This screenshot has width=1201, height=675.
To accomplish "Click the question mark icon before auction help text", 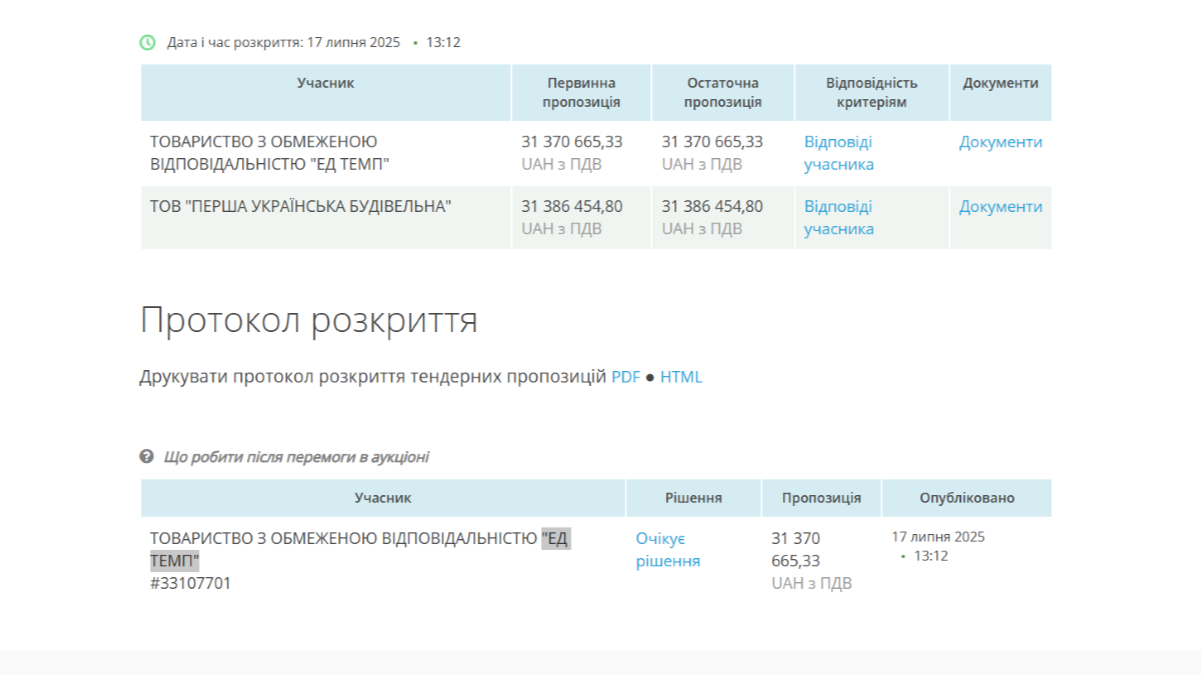I will (x=147, y=457).
